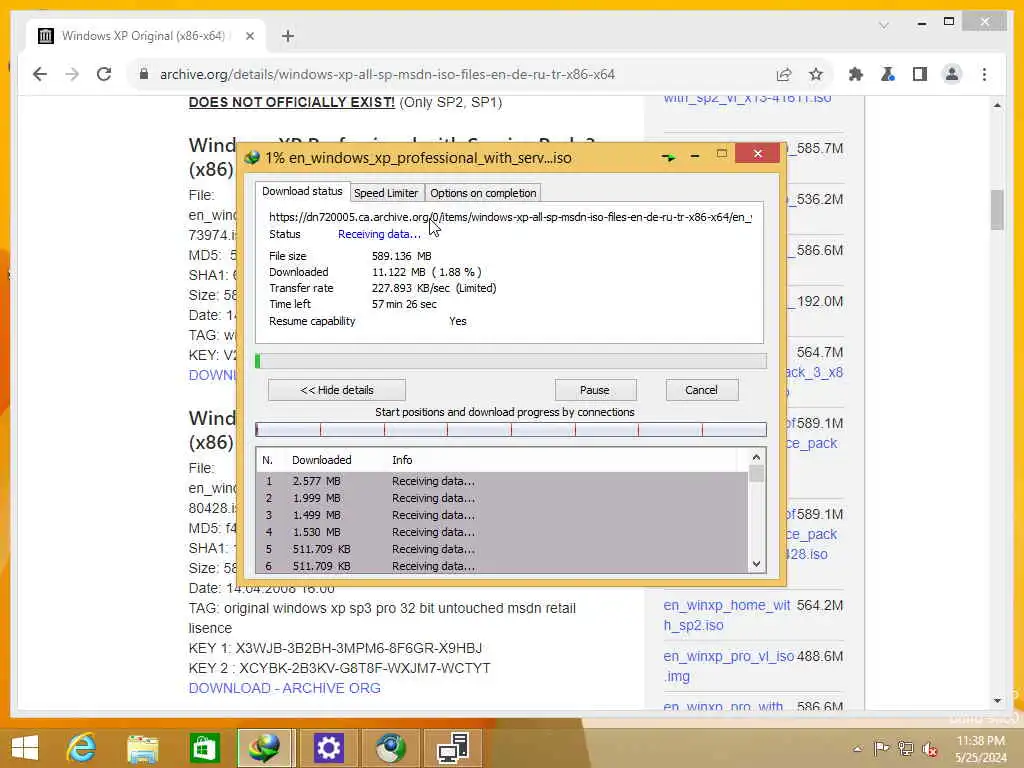Select connection row 4 with 1.530 MB
The width and height of the screenshot is (1024, 768).
[x=502, y=532]
